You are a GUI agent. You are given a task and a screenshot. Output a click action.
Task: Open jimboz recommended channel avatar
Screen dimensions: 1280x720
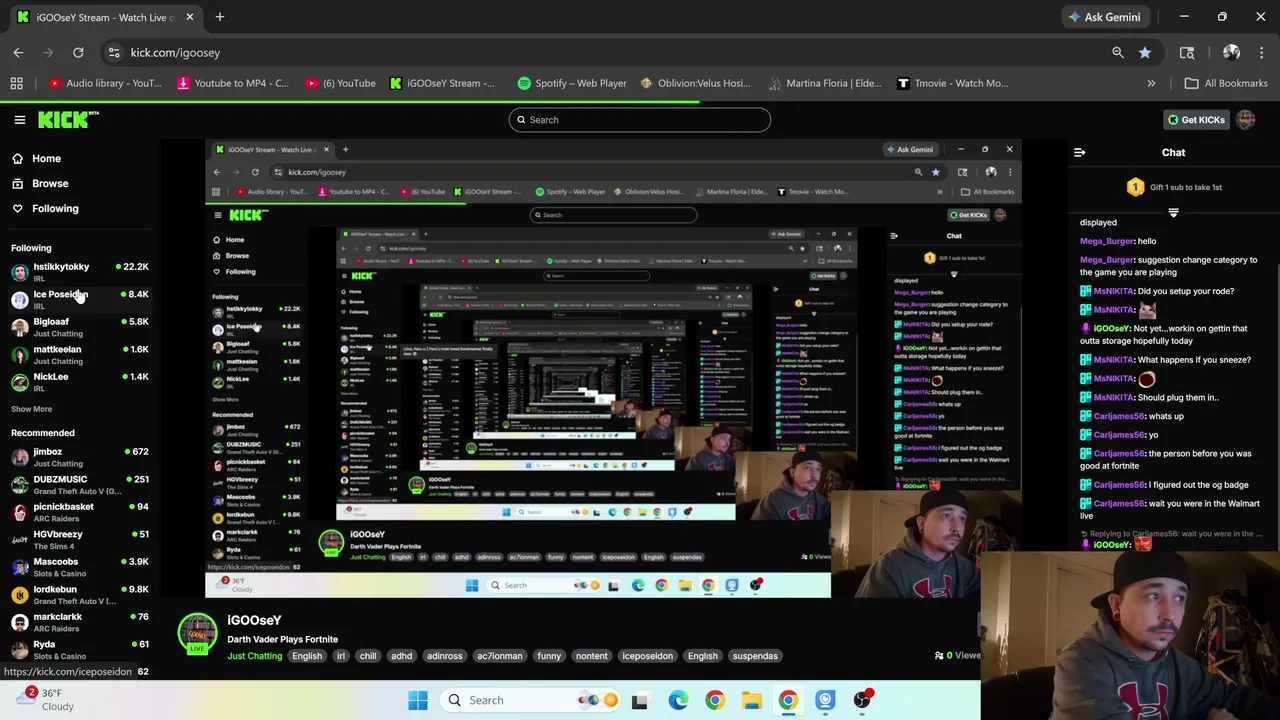coord(19,457)
